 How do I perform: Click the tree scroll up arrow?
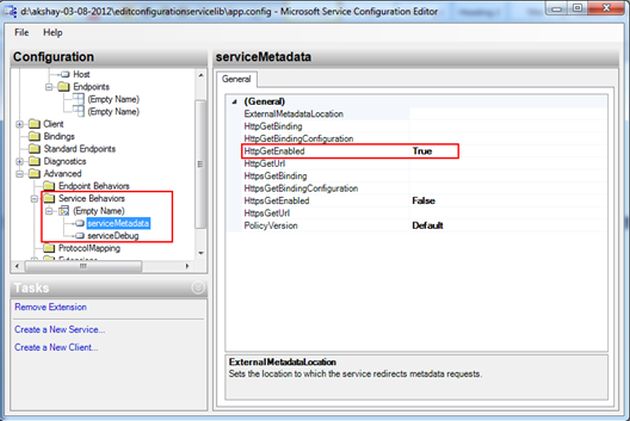(x=201, y=75)
